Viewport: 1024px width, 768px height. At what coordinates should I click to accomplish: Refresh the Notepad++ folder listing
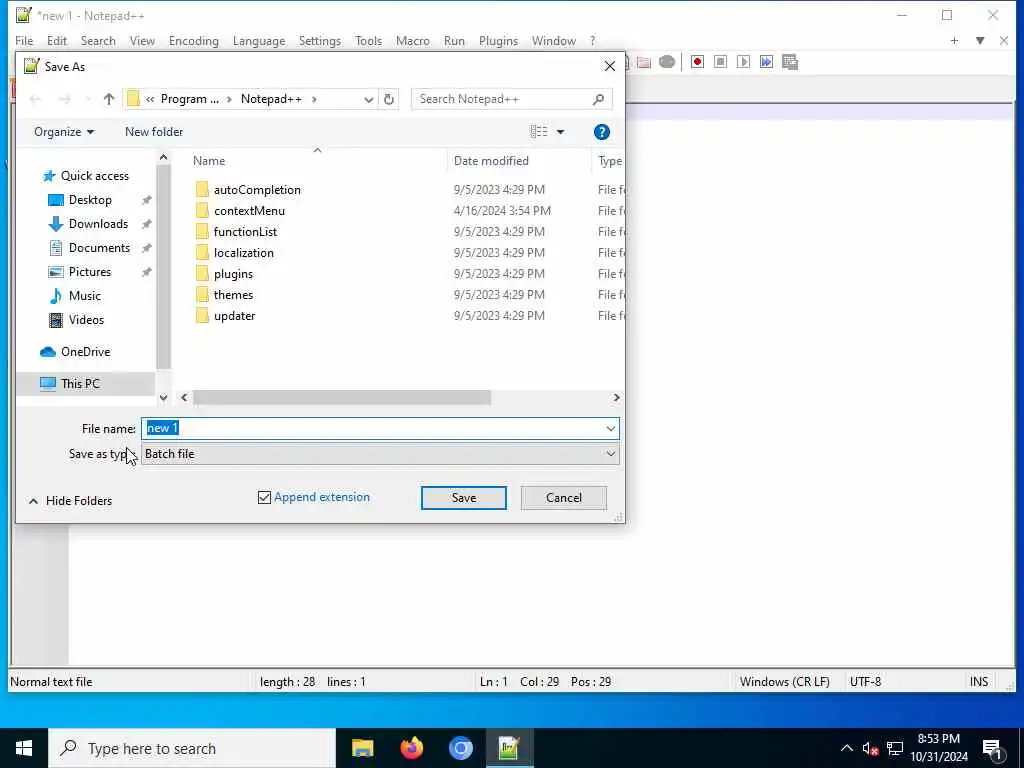(389, 99)
